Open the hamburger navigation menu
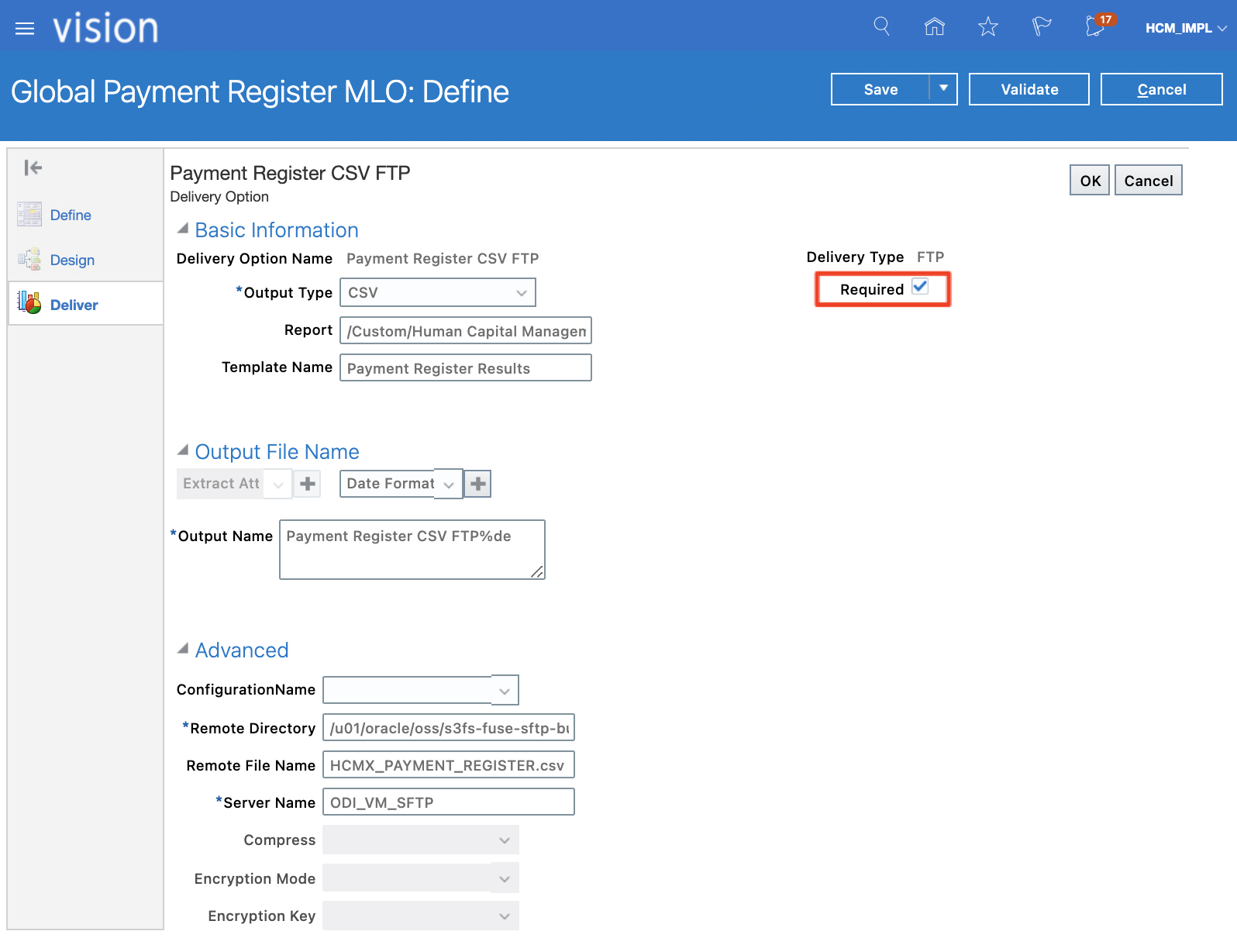1237x952 pixels. tap(25, 29)
